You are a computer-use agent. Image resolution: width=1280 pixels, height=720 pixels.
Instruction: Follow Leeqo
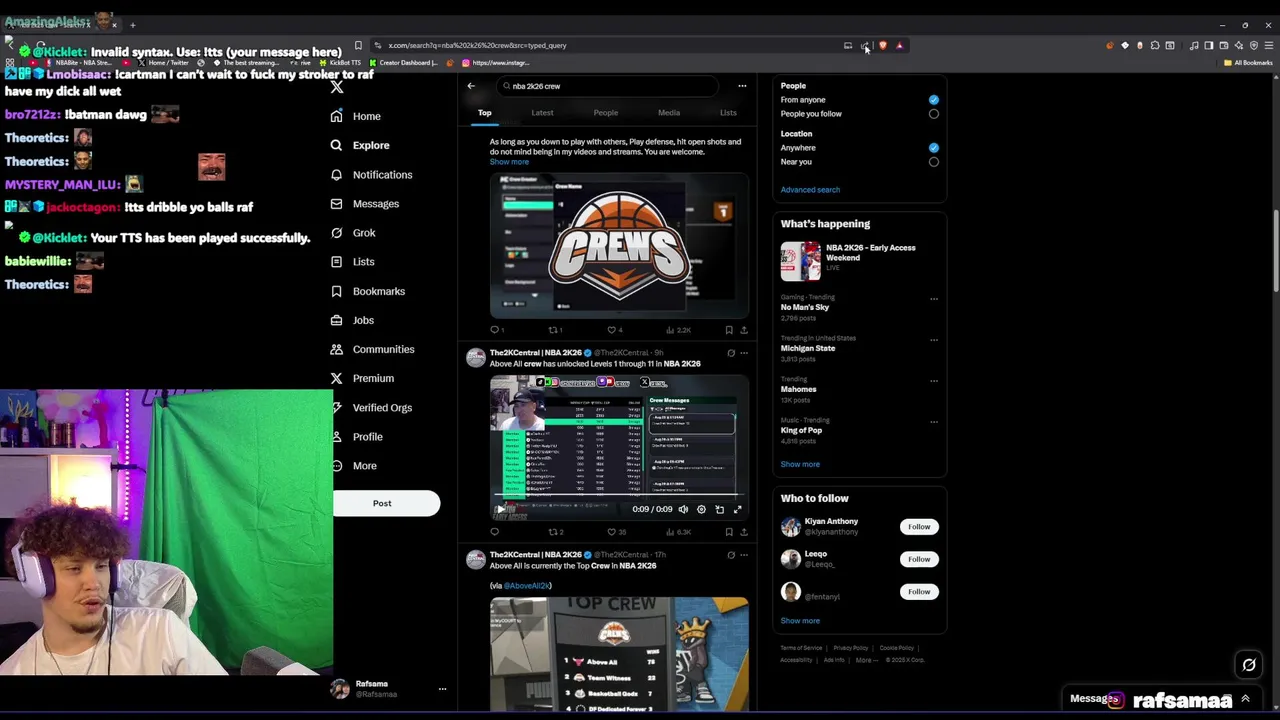pos(919,559)
